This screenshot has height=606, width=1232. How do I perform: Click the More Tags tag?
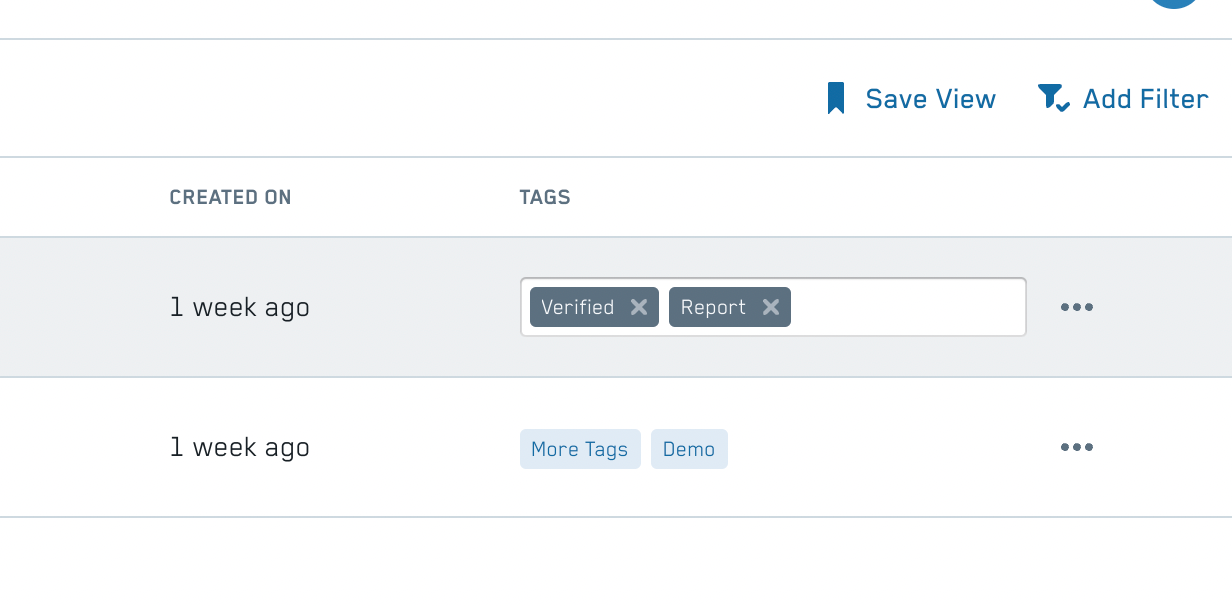pyautogui.click(x=579, y=449)
